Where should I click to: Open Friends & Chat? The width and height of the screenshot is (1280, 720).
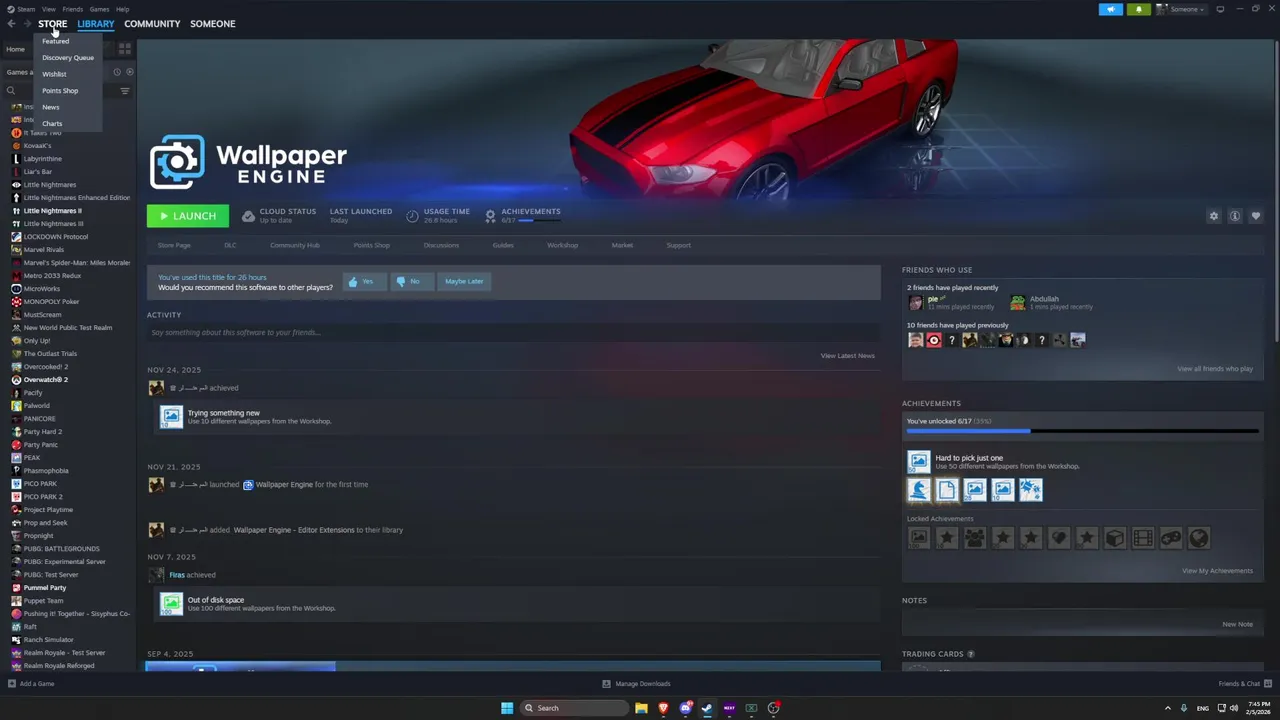point(1245,684)
